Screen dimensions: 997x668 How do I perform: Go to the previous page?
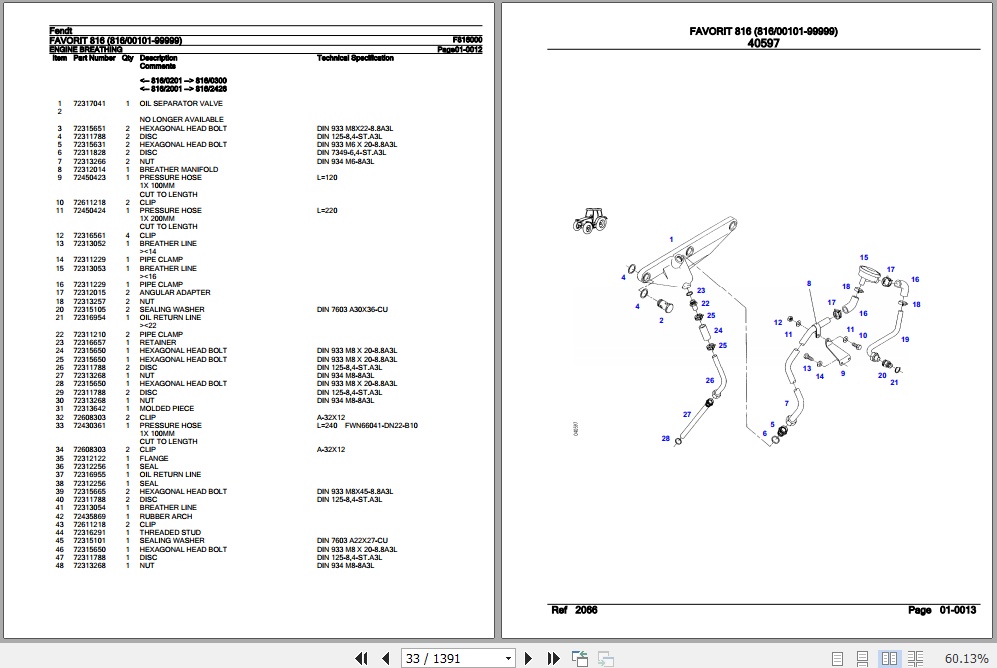click(385, 658)
